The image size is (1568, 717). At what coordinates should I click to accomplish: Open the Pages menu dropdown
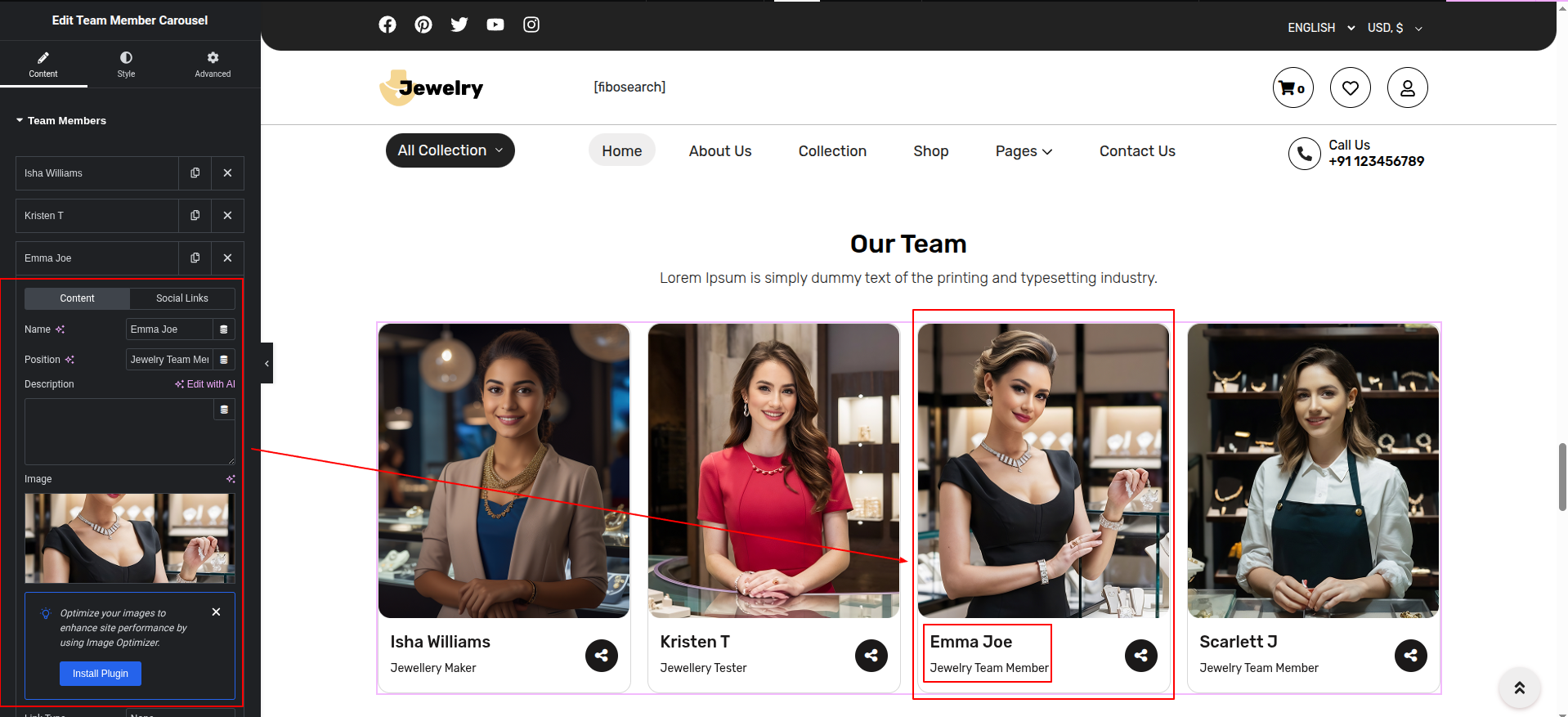tap(1024, 151)
